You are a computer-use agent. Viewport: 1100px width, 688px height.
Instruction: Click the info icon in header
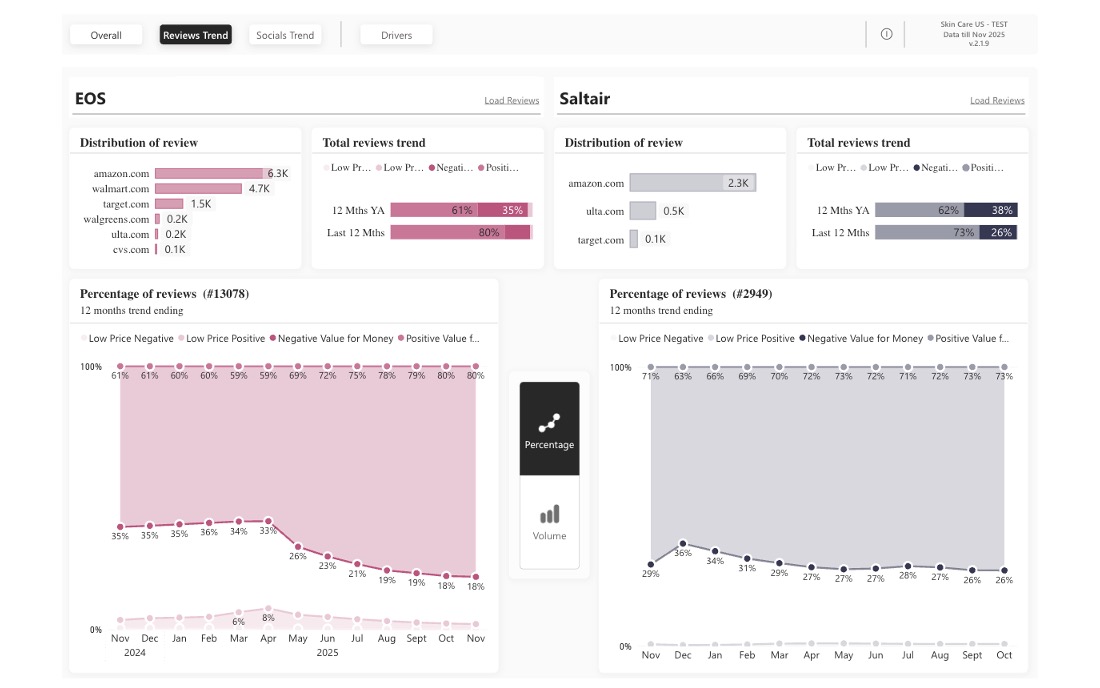(x=886, y=34)
